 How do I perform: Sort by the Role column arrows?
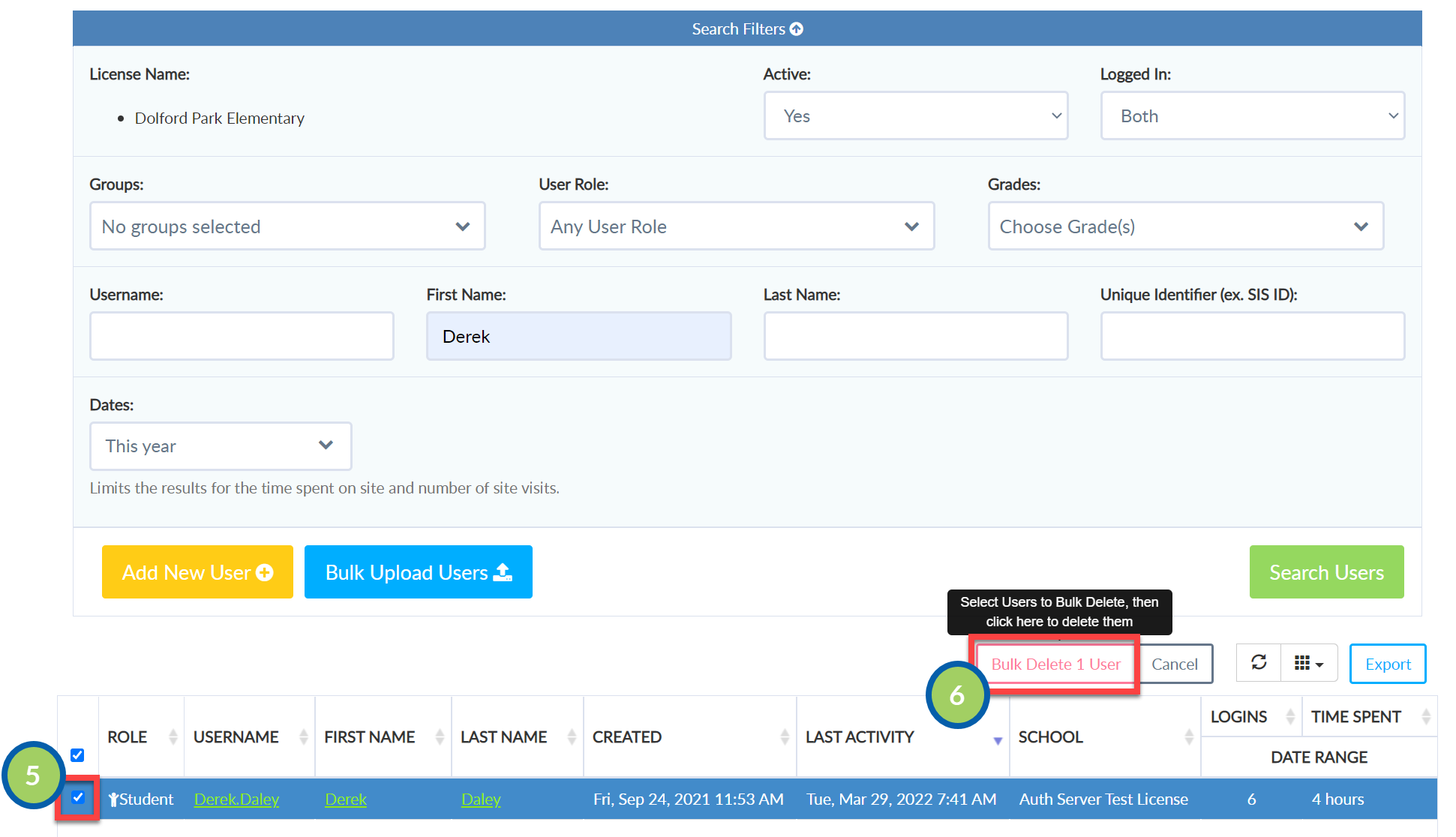[x=173, y=737]
